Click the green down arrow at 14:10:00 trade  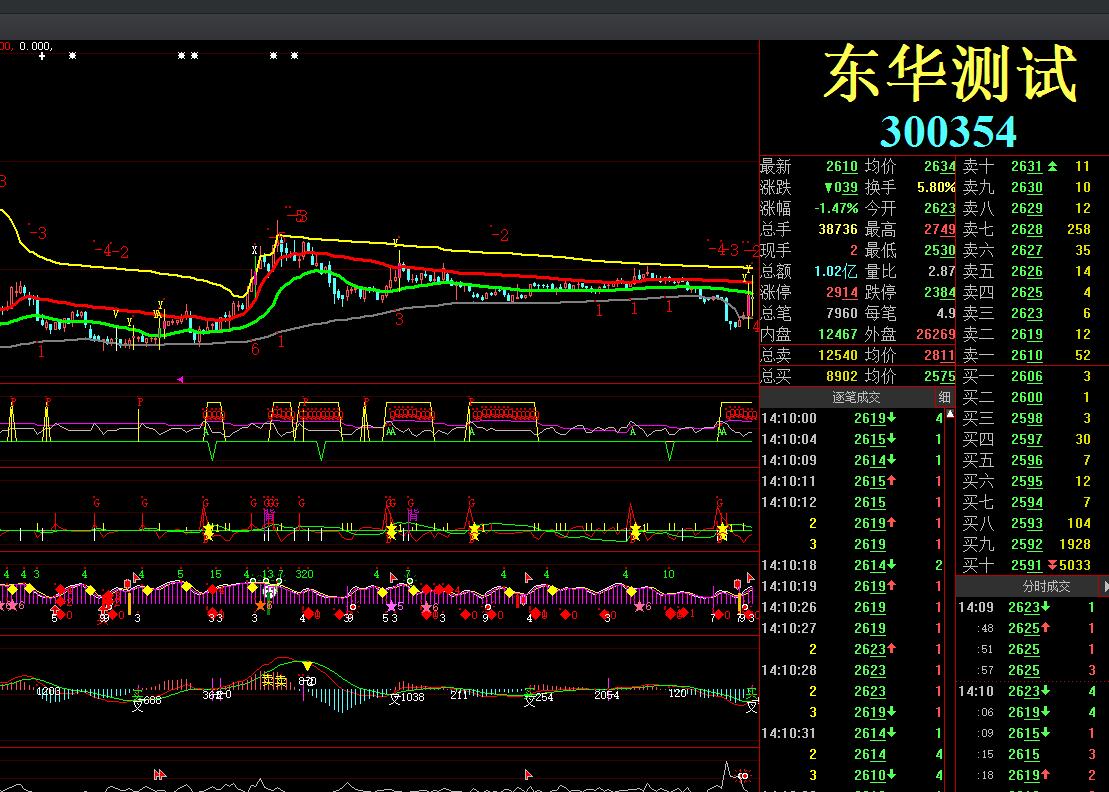pos(891,418)
